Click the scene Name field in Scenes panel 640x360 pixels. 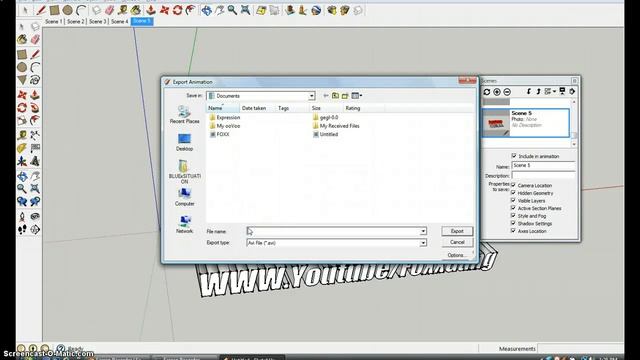(x=543, y=165)
